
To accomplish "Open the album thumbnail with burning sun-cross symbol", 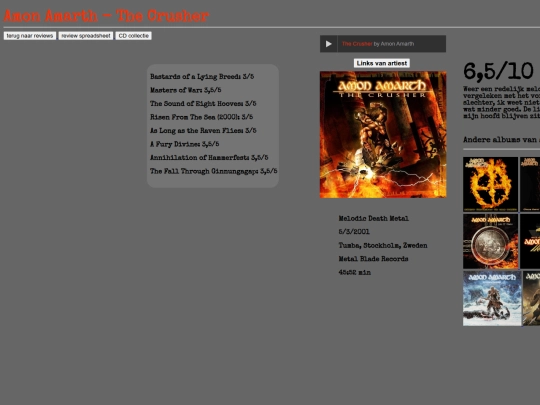I will point(490,184).
